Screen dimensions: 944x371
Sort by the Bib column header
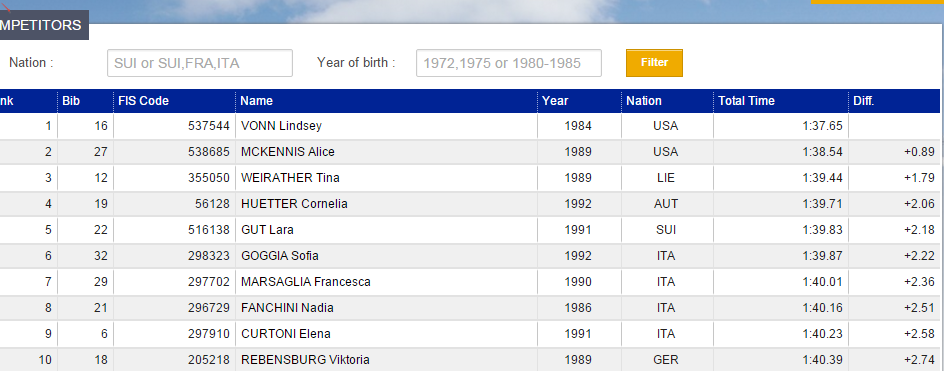[71, 101]
